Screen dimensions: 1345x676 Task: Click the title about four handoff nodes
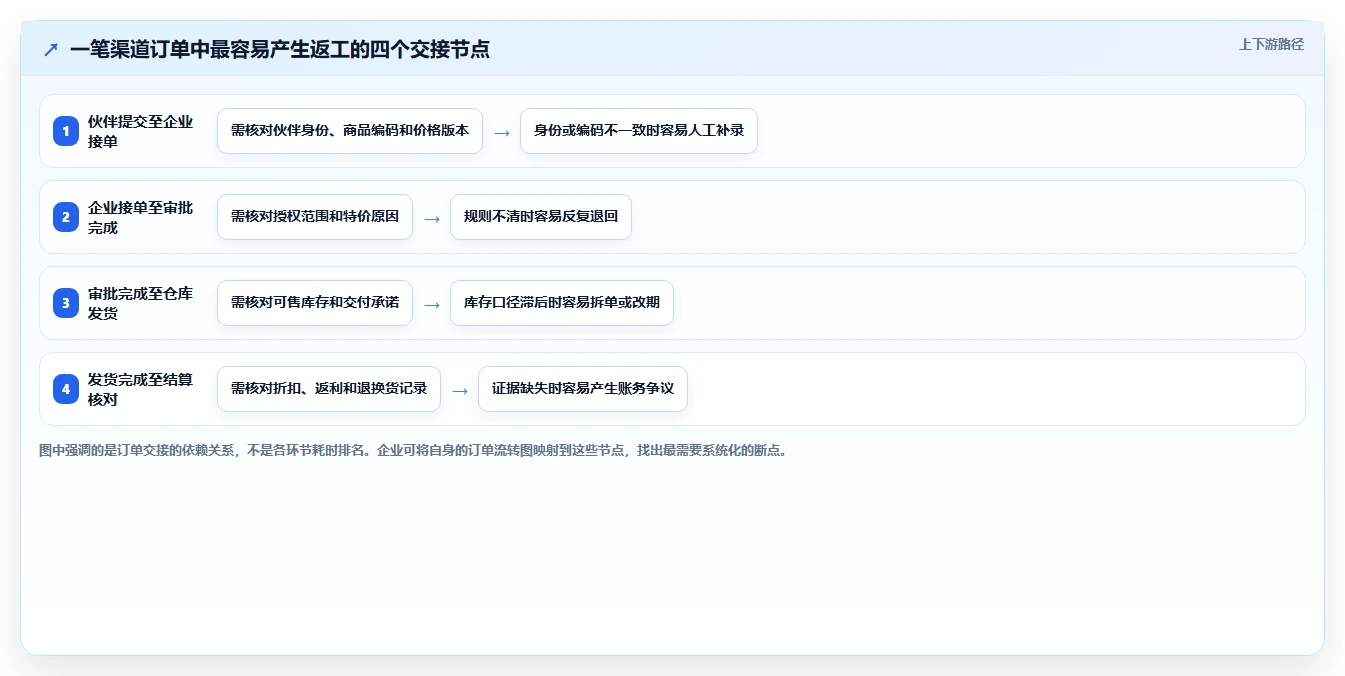point(280,49)
